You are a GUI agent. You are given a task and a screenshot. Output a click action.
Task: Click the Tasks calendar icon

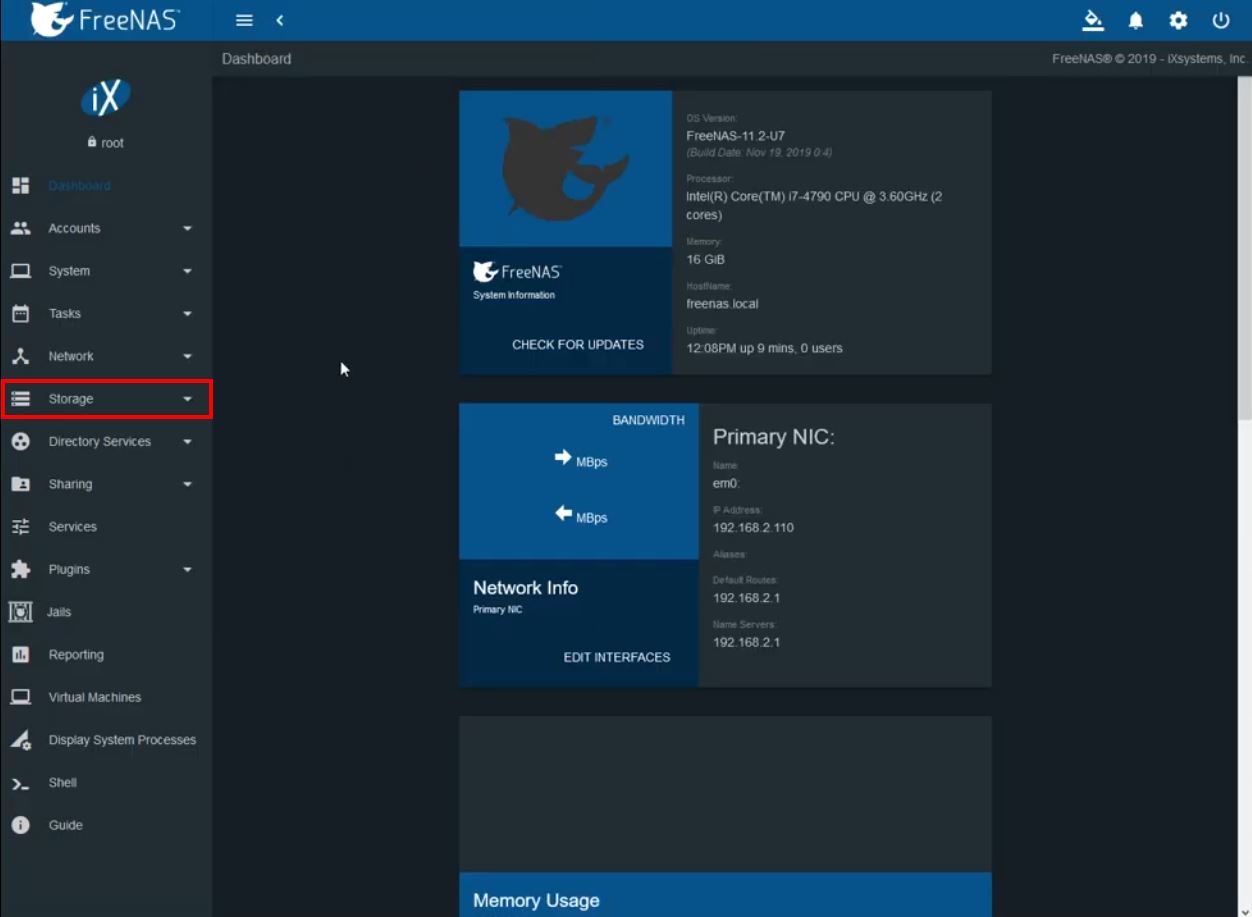tap(20, 314)
